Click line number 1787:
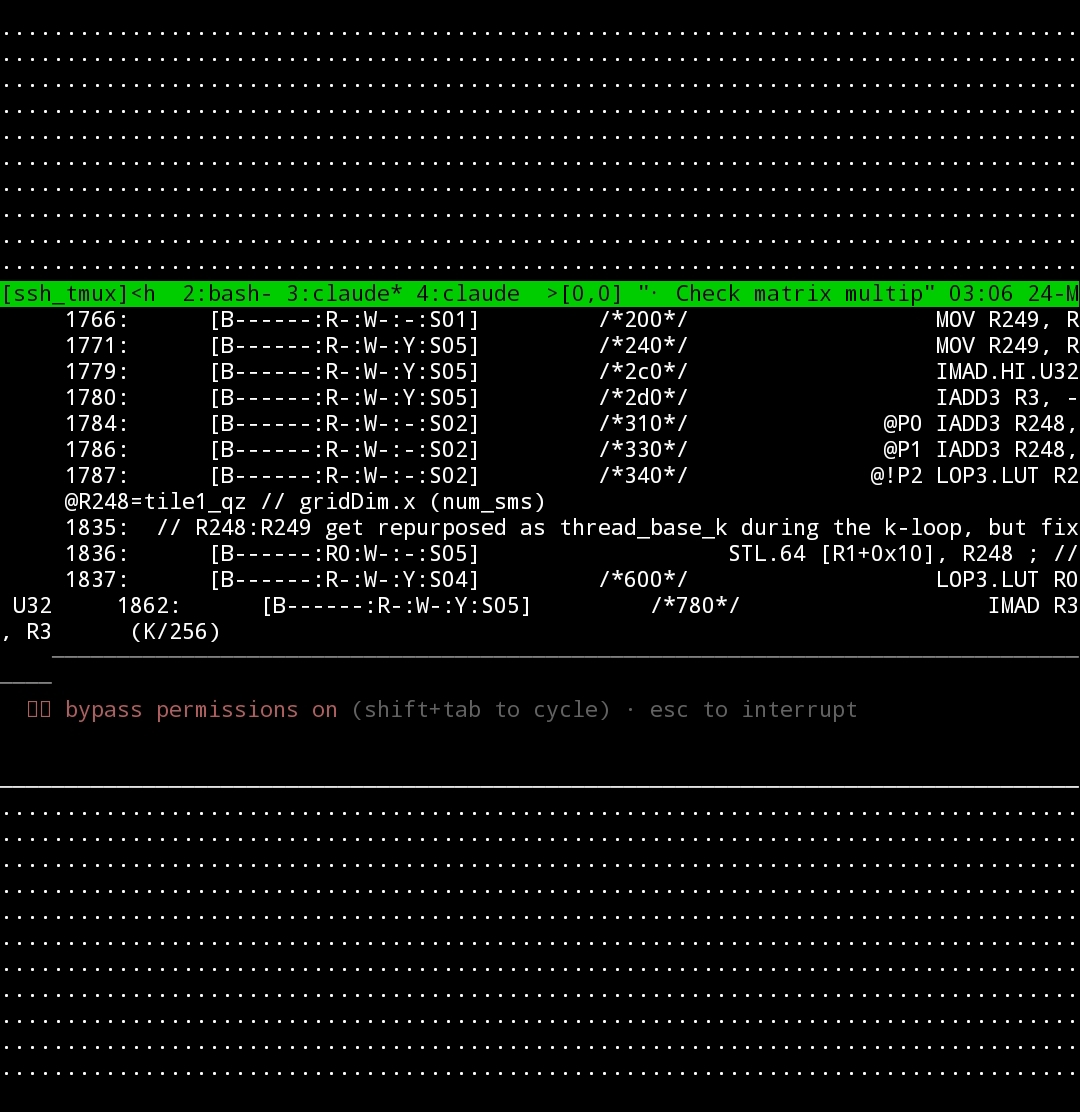Screen dimensions: 1080x1112 point(97,476)
